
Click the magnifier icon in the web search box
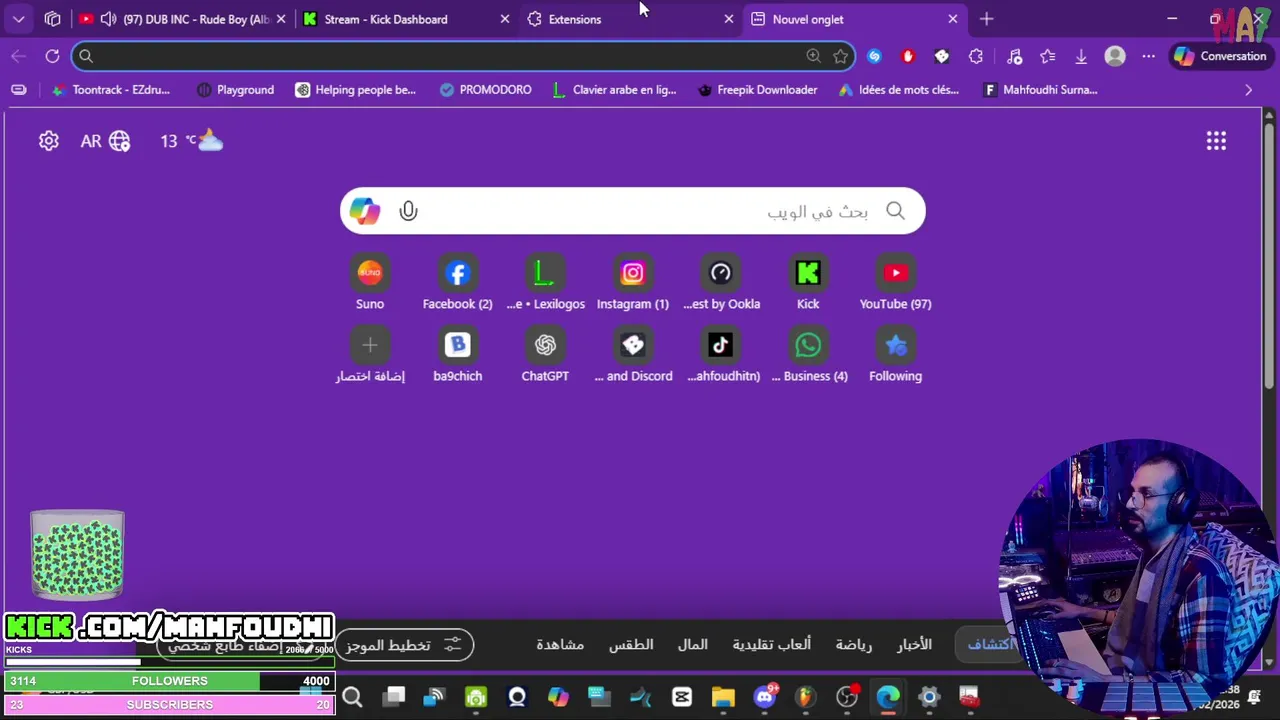click(895, 211)
